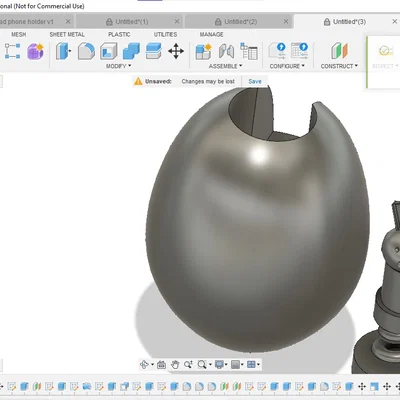Switch to the UTILITIES ribbon tab
400x400 pixels.
pos(165,34)
